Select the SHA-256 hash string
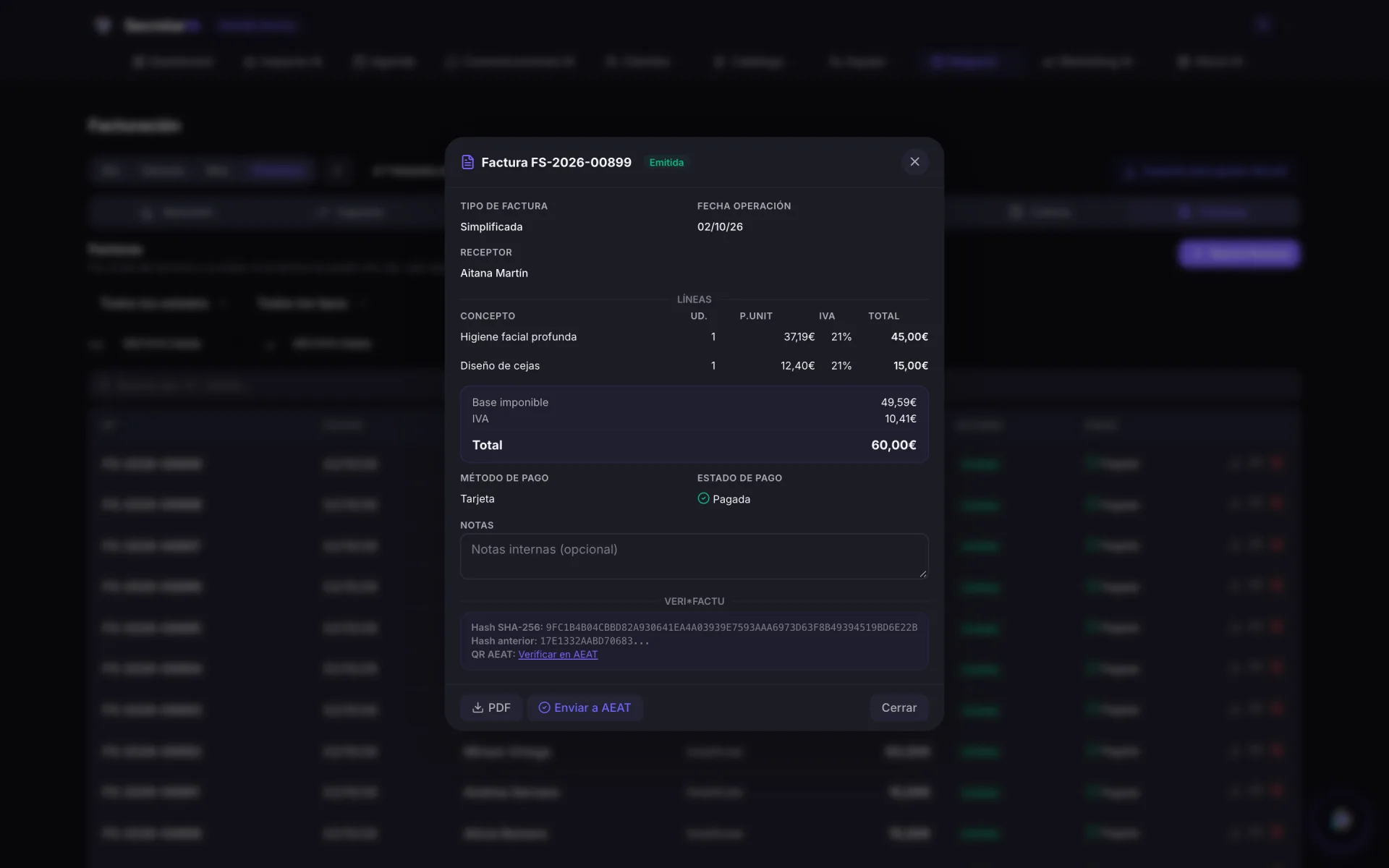This screenshot has width=1389, height=868. pos(731,627)
